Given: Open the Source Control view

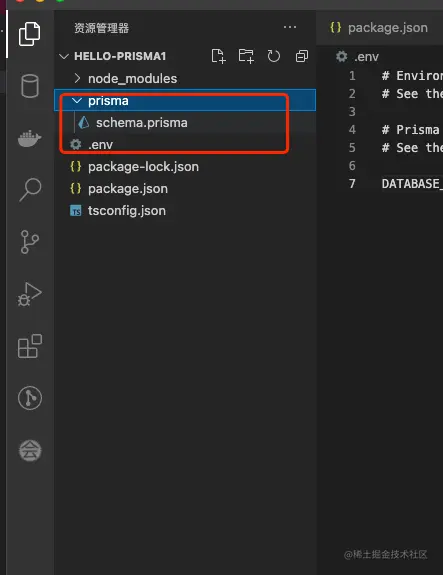Looking at the screenshot, I should tap(29, 242).
